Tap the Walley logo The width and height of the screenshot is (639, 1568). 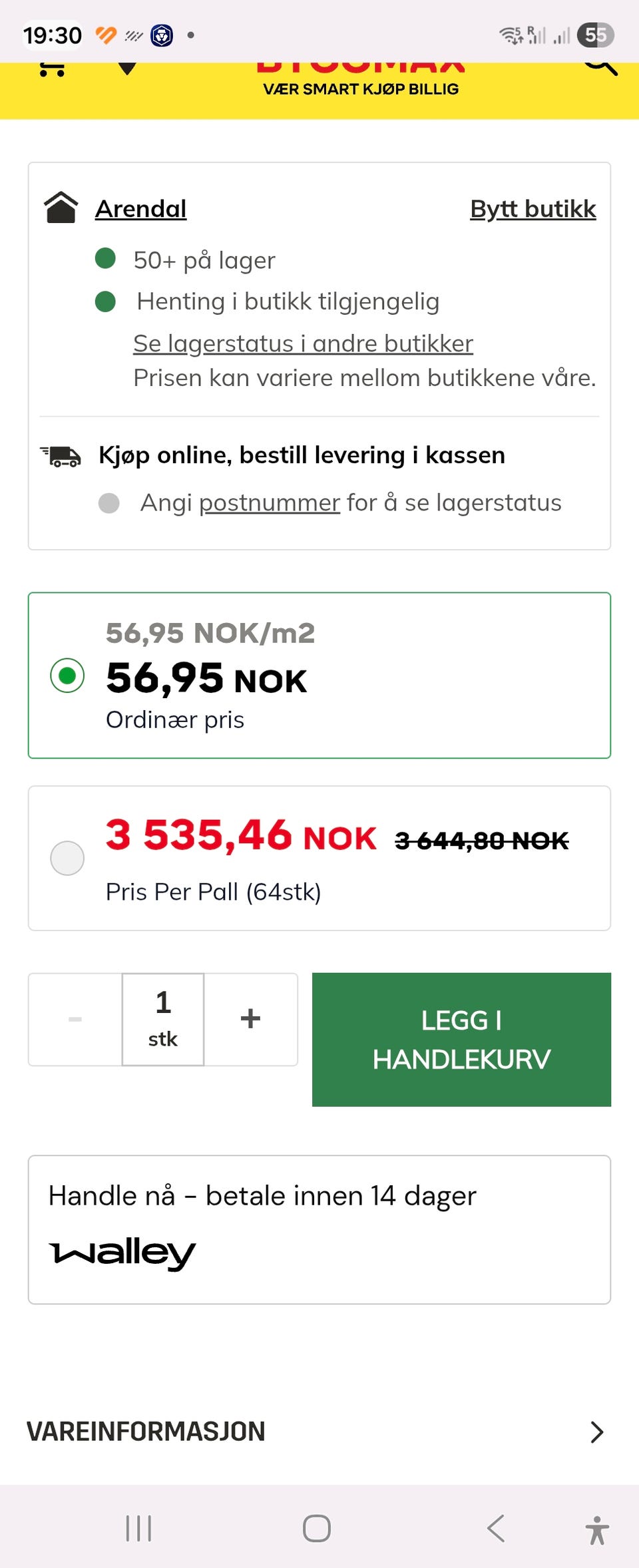point(122,1254)
